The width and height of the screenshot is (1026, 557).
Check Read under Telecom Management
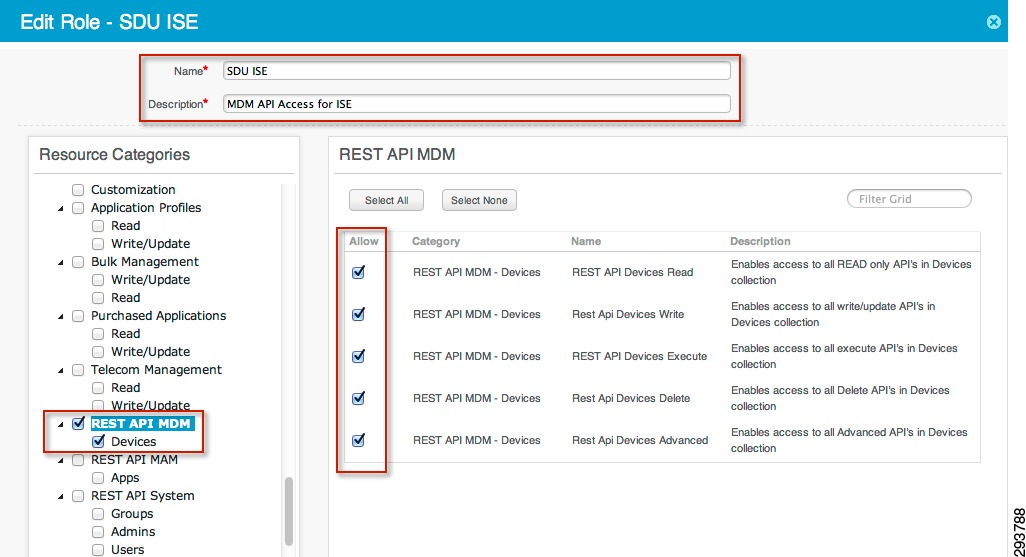click(97, 388)
